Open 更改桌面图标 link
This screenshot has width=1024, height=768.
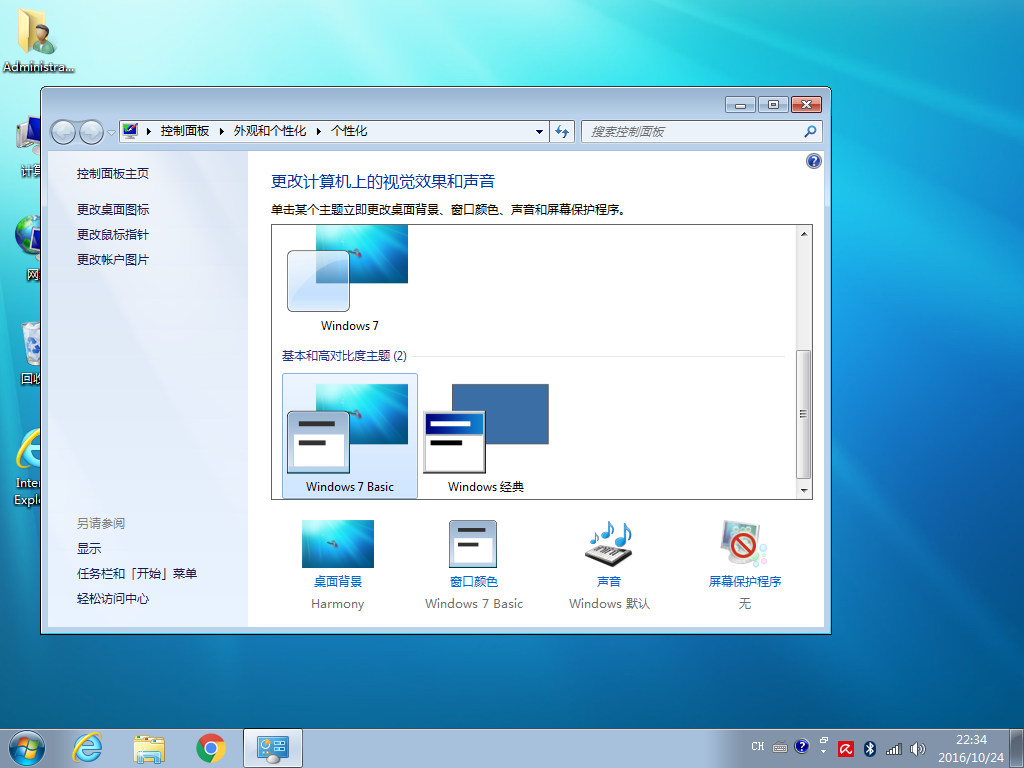click(x=112, y=209)
